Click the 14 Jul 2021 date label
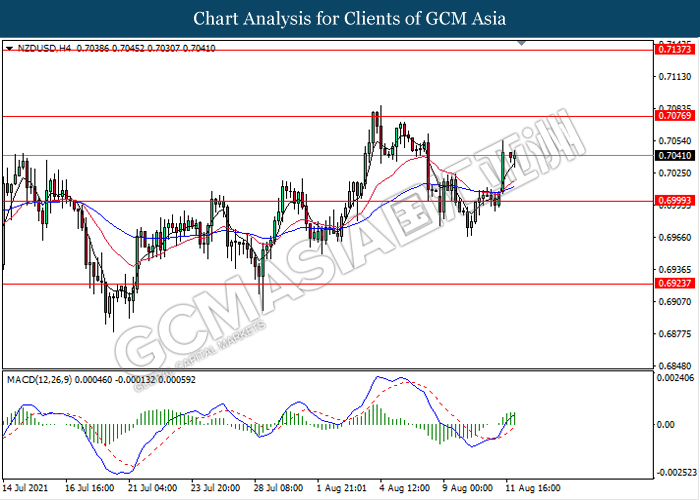 26,488
